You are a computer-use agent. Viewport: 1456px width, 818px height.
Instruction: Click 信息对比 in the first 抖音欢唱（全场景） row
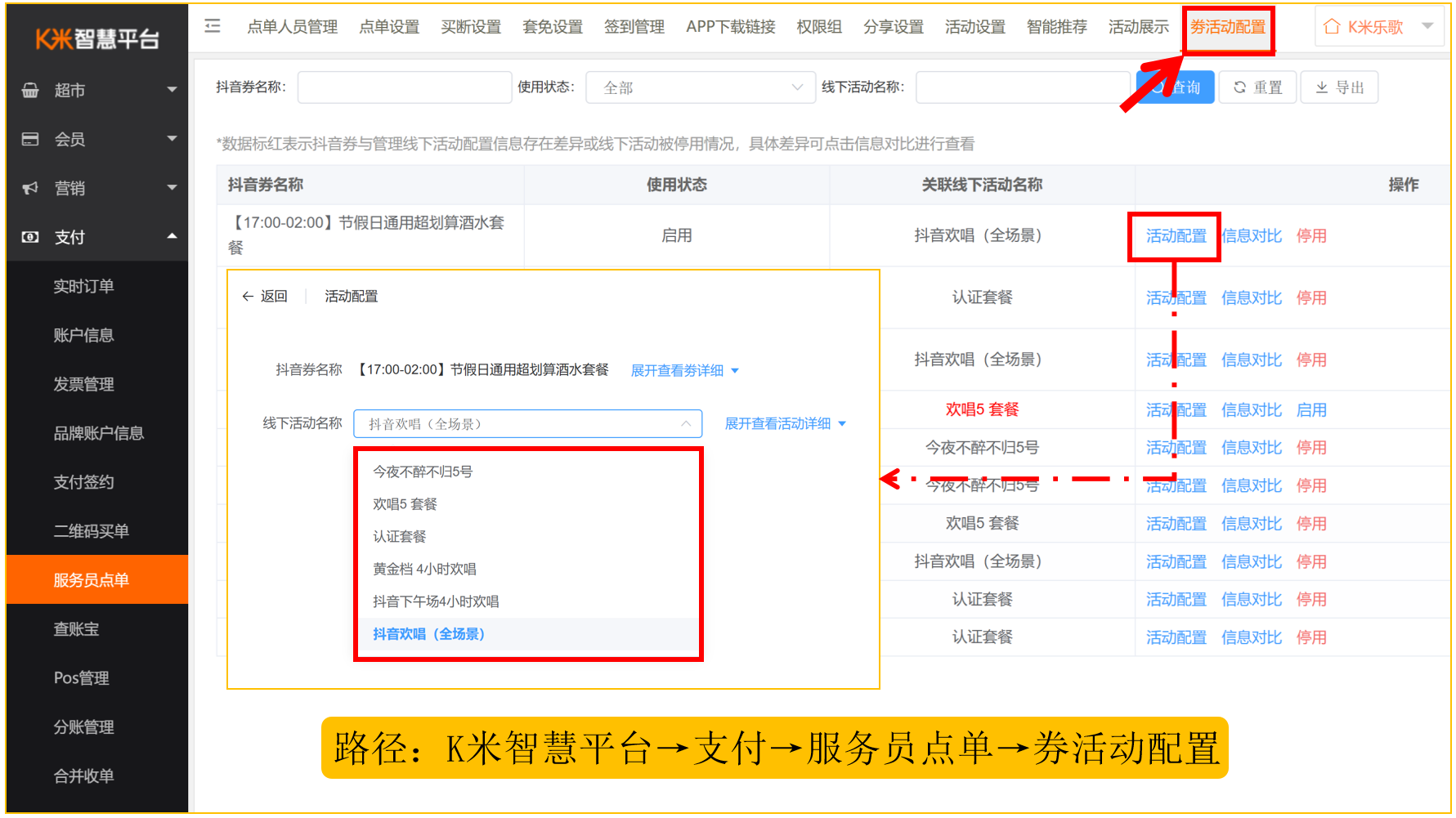[1252, 236]
